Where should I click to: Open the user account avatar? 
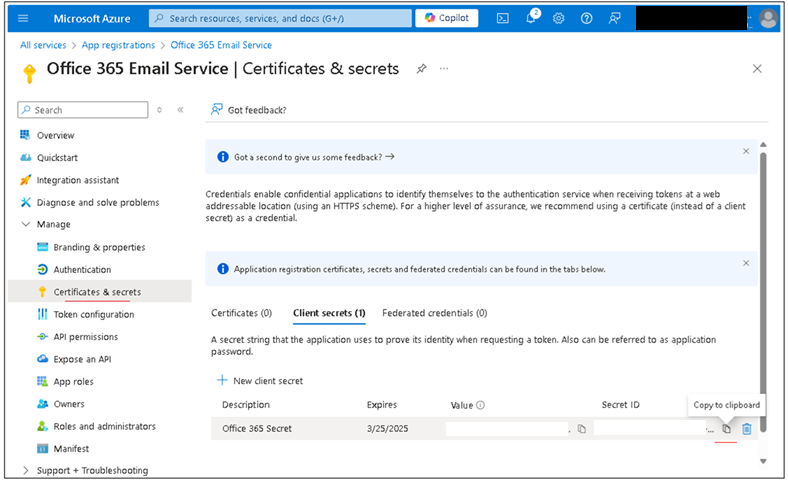768,19
